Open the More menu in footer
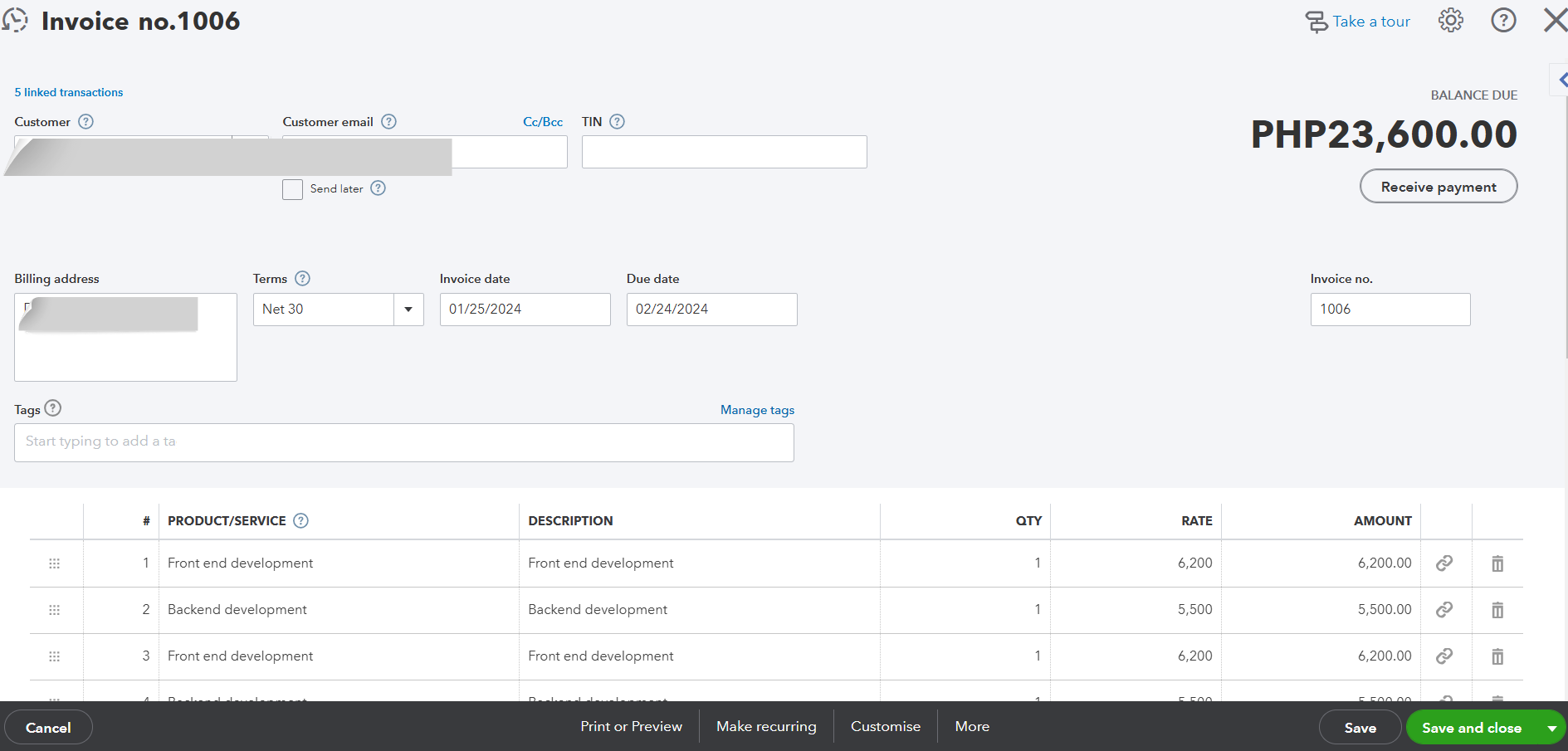Image resolution: width=1568 pixels, height=751 pixels. pos(972,727)
